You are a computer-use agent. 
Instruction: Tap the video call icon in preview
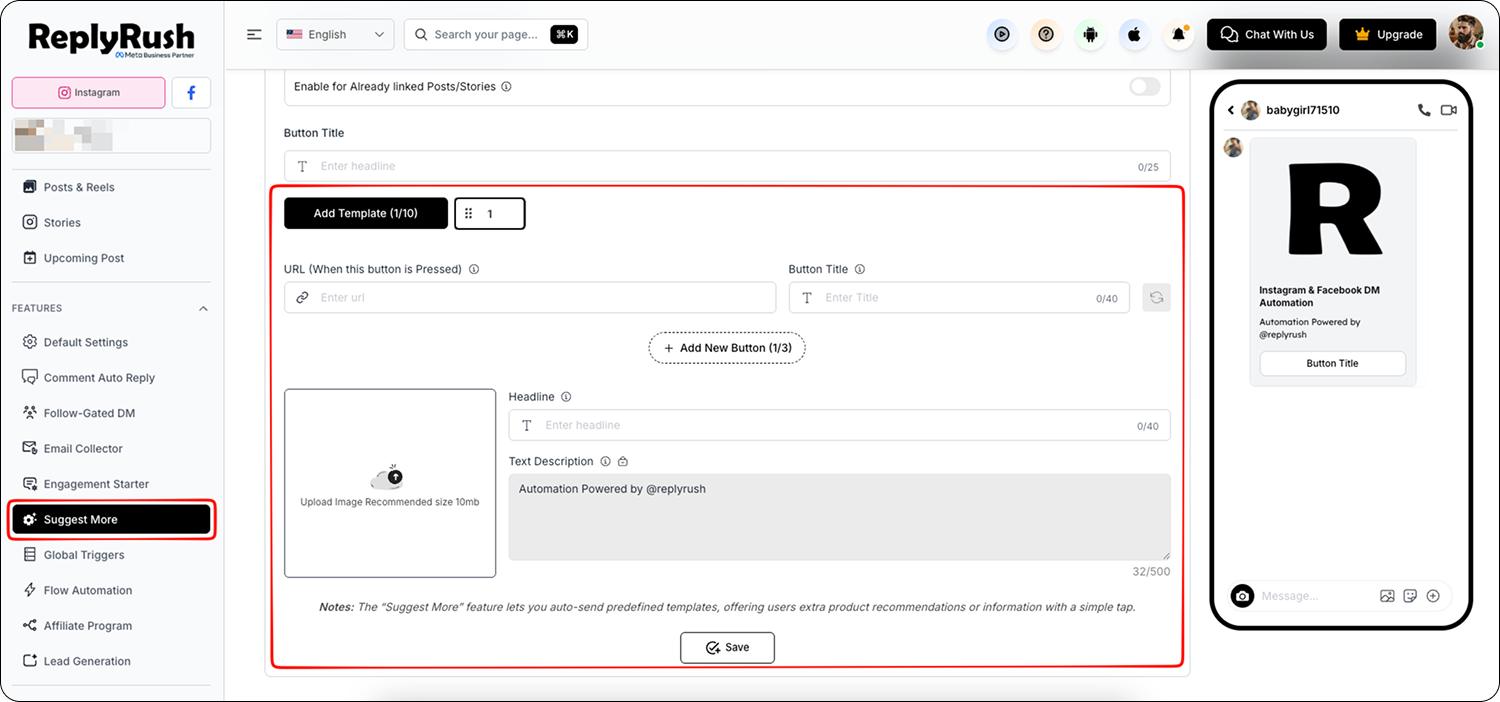tap(1448, 110)
